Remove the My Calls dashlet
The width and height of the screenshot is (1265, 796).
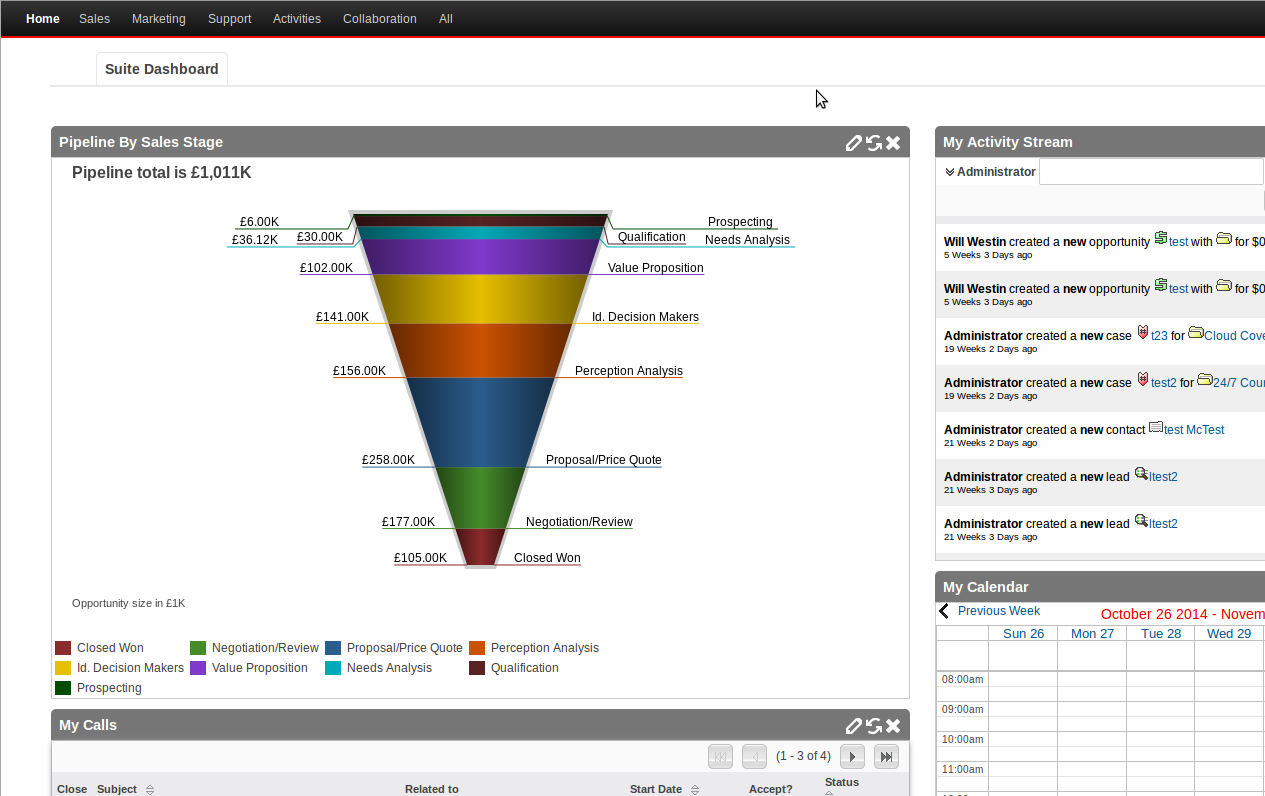[893, 726]
